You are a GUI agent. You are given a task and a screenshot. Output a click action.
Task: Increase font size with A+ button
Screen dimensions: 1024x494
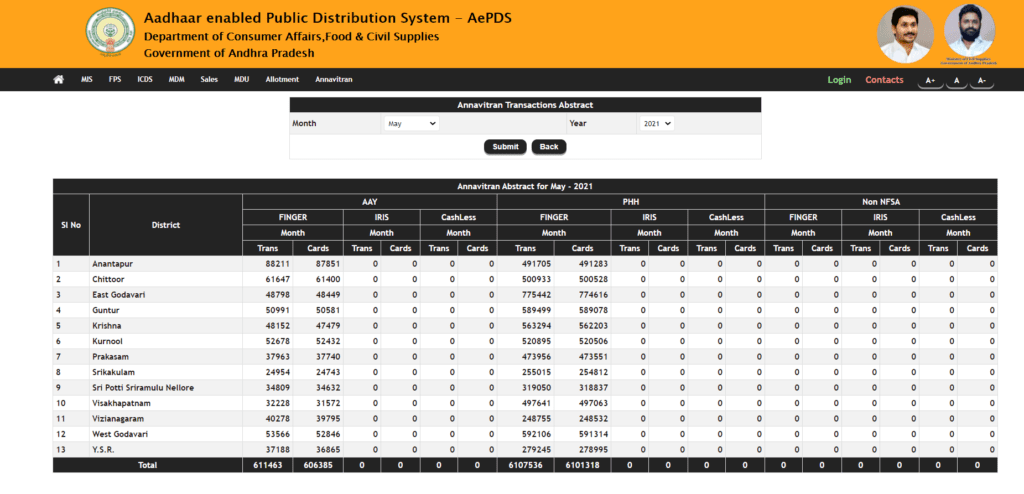point(931,81)
